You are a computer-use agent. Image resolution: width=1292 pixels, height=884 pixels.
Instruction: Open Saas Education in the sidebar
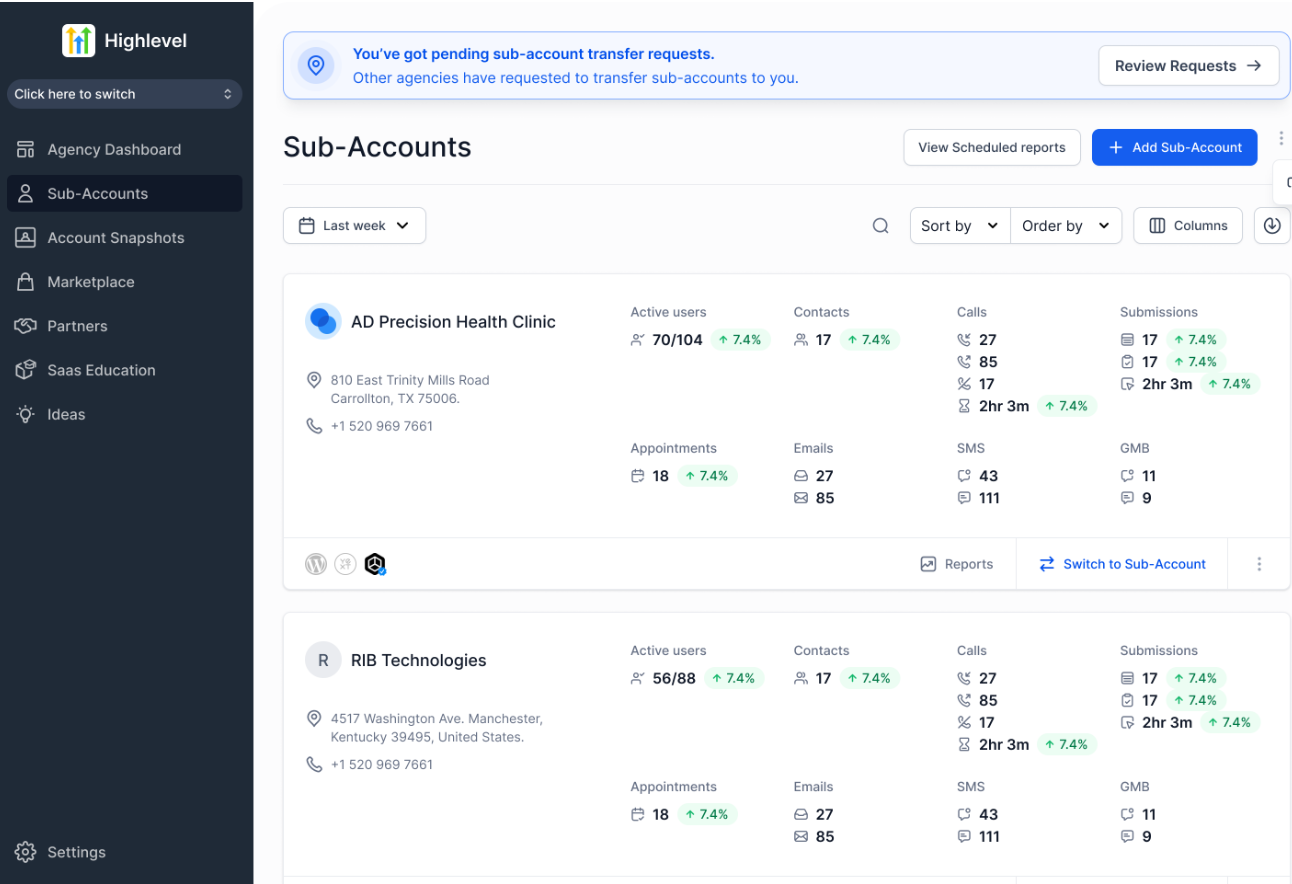point(124,370)
